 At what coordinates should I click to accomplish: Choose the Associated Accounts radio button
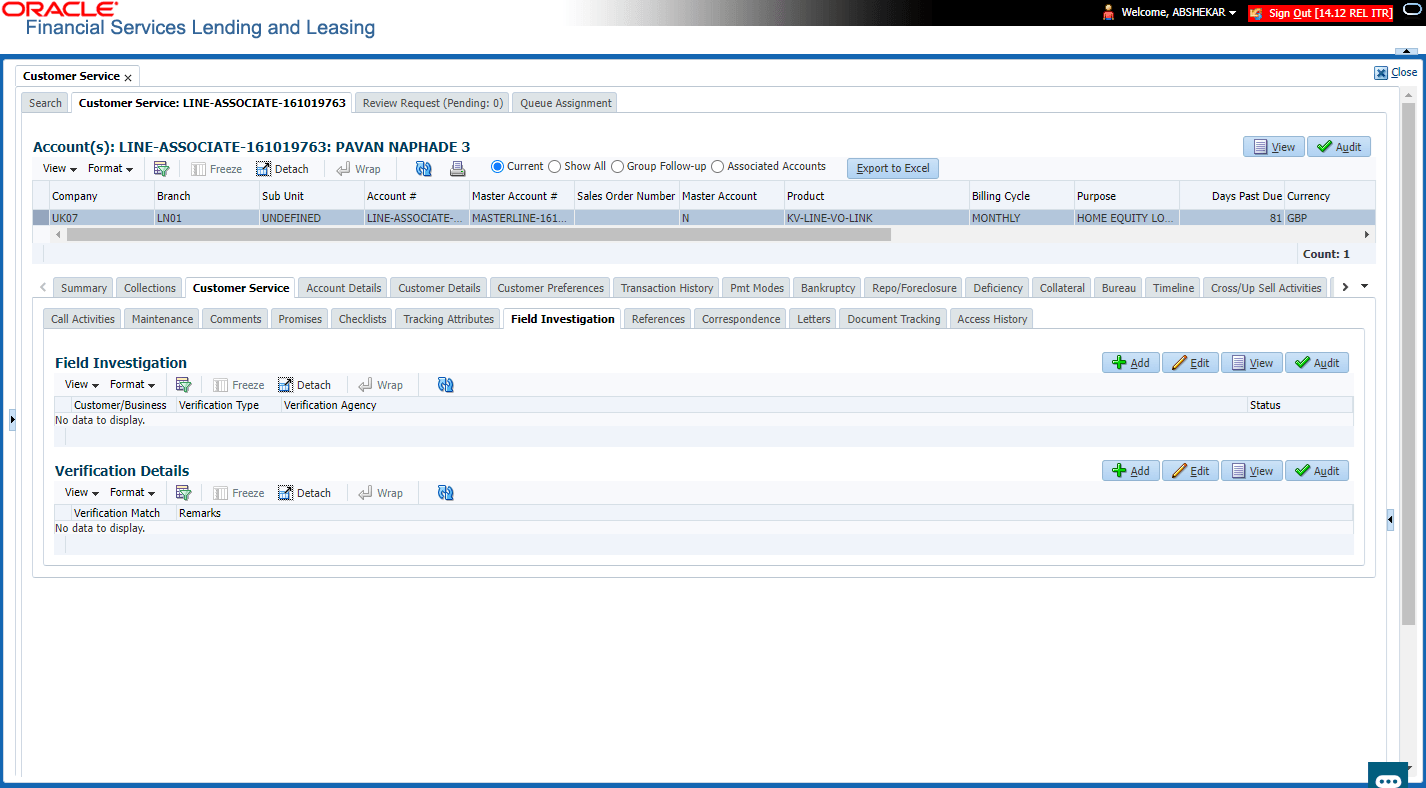pyautogui.click(x=717, y=167)
